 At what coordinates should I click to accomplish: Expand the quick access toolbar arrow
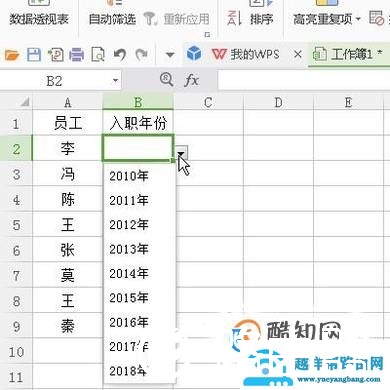coord(170,54)
